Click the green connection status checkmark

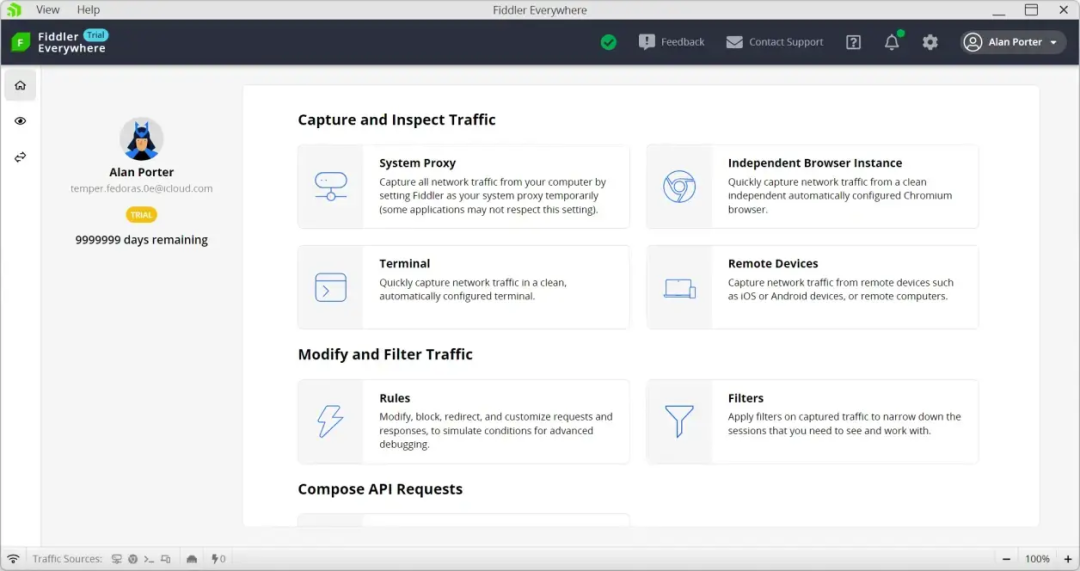pos(608,42)
